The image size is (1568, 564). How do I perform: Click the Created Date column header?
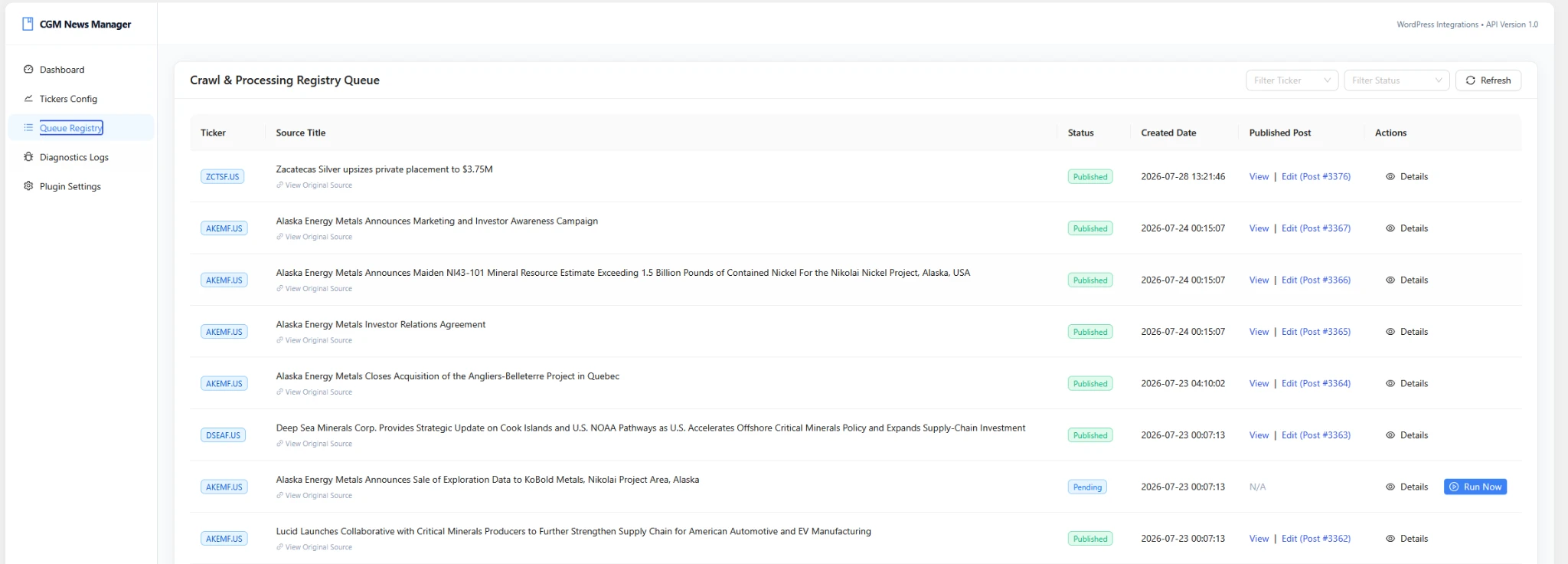point(1168,133)
